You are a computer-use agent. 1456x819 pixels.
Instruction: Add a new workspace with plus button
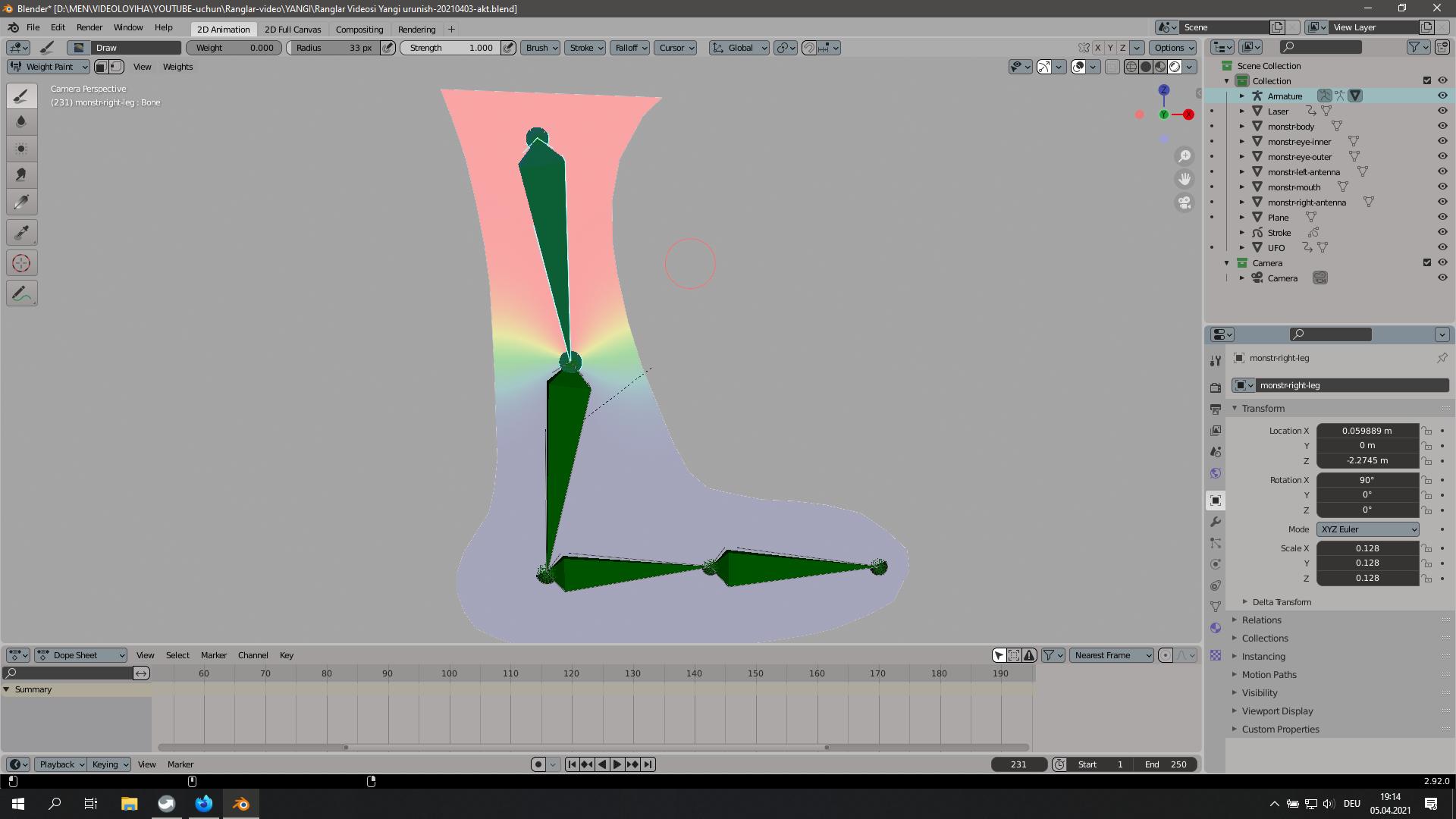[x=451, y=30]
